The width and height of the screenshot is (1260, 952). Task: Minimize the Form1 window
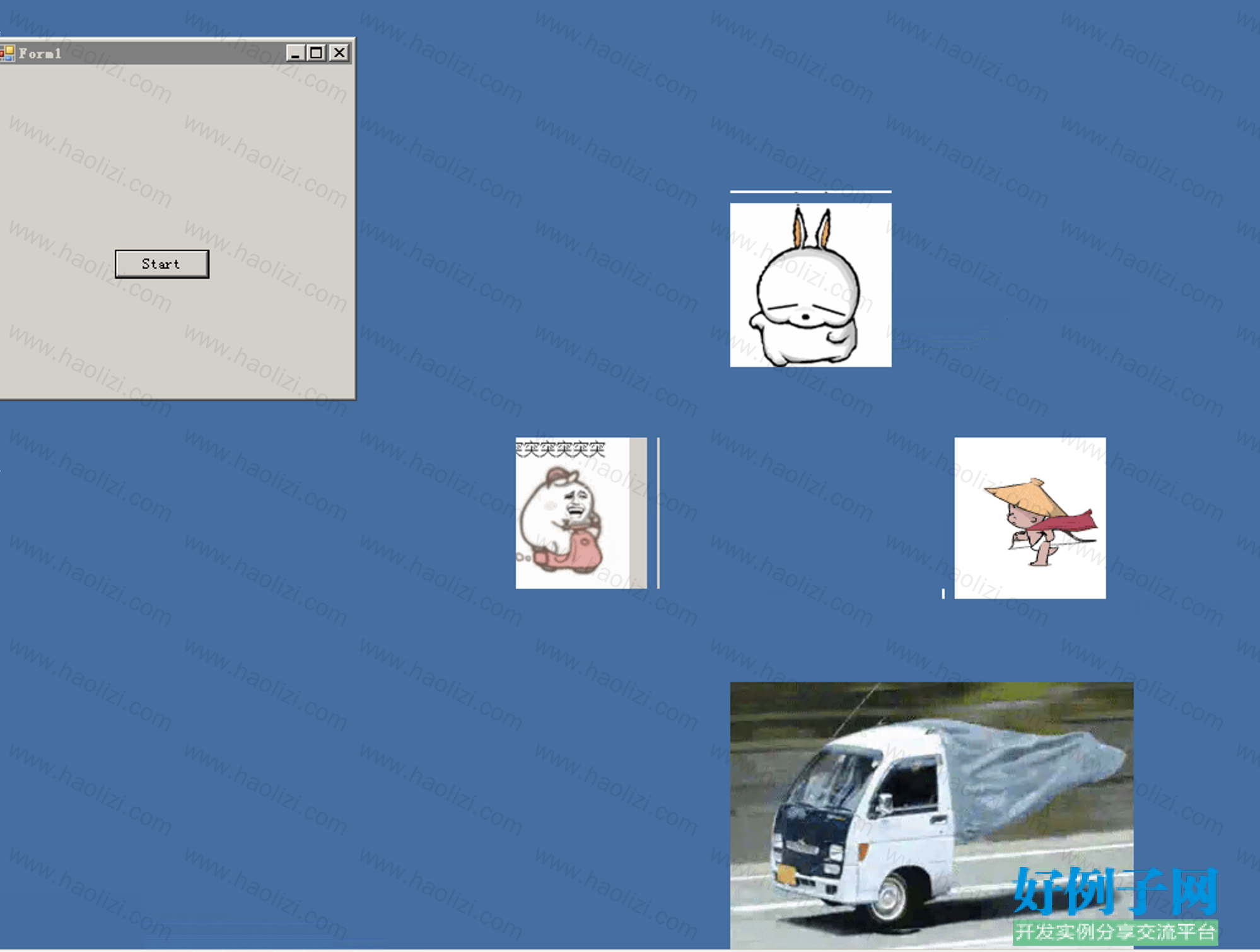295,53
